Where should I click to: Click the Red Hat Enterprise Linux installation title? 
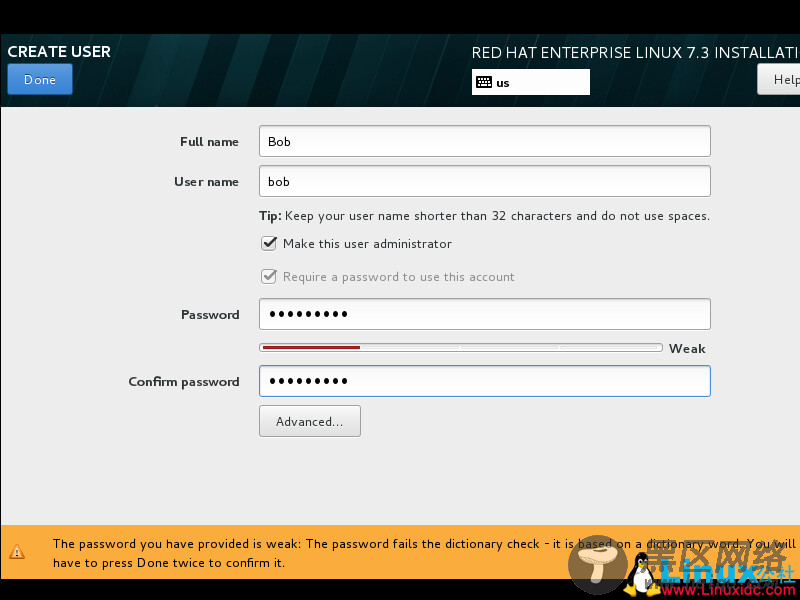(635, 53)
